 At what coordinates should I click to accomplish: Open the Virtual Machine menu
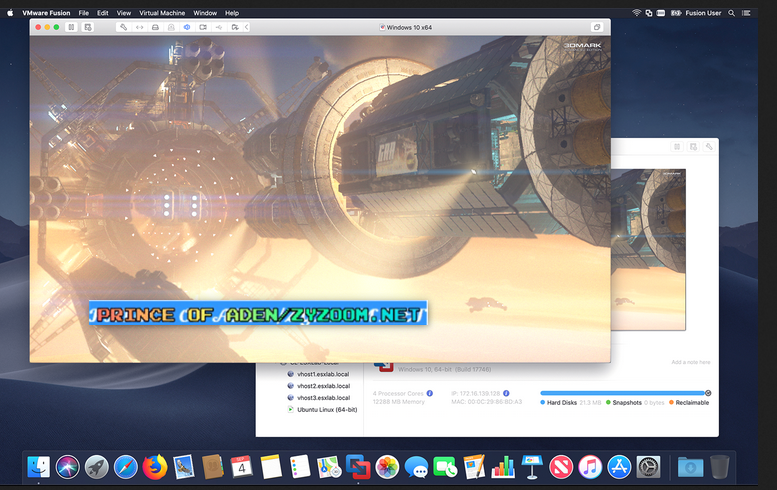click(x=162, y=13)
